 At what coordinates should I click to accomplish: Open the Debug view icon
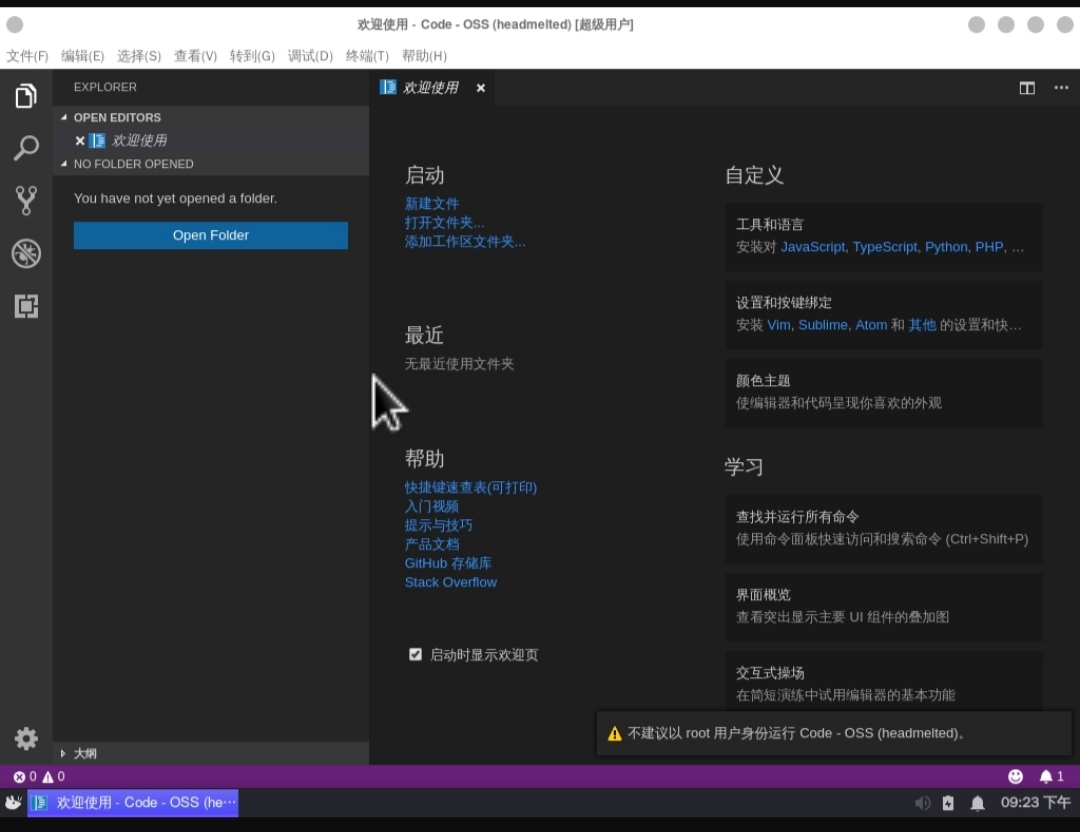(x=26, y=253)
